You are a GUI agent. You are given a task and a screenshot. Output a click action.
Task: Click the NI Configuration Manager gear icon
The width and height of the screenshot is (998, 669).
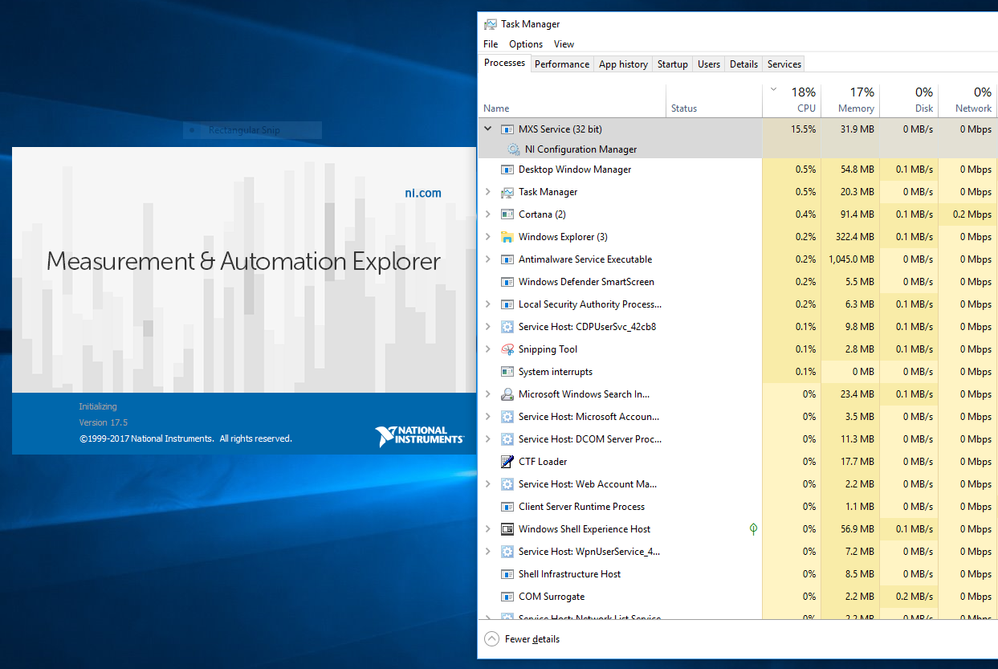513,150
